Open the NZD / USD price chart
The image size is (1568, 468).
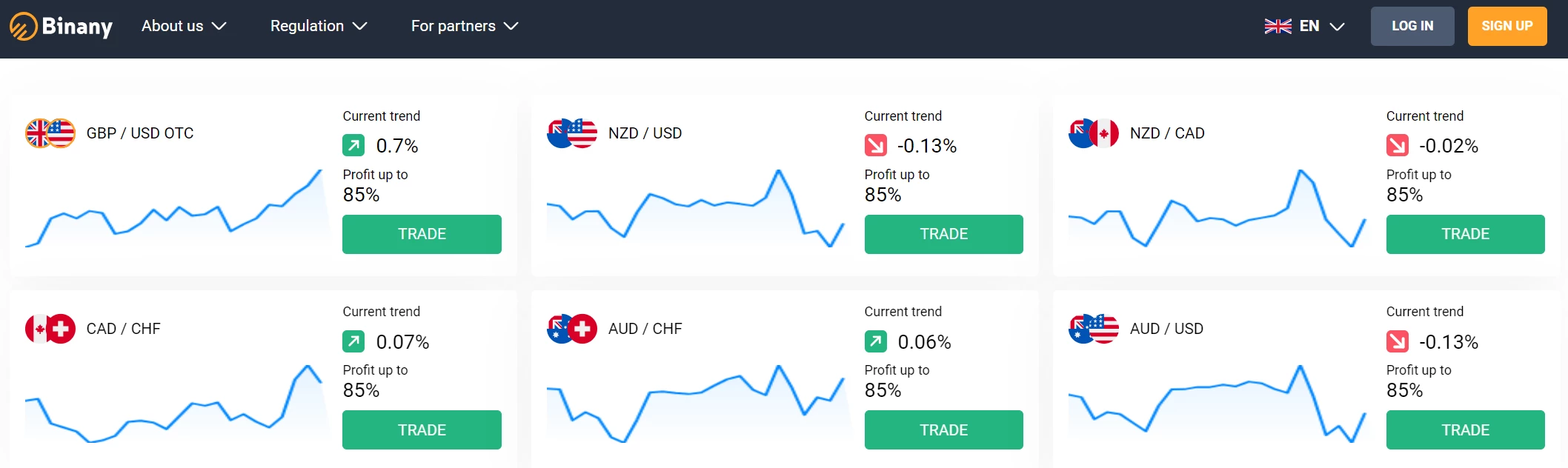click(695, 208)
